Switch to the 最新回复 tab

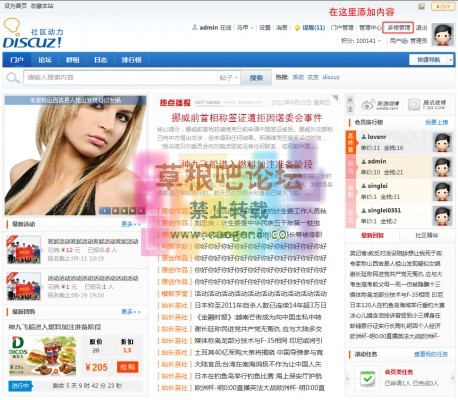[372, 235]
